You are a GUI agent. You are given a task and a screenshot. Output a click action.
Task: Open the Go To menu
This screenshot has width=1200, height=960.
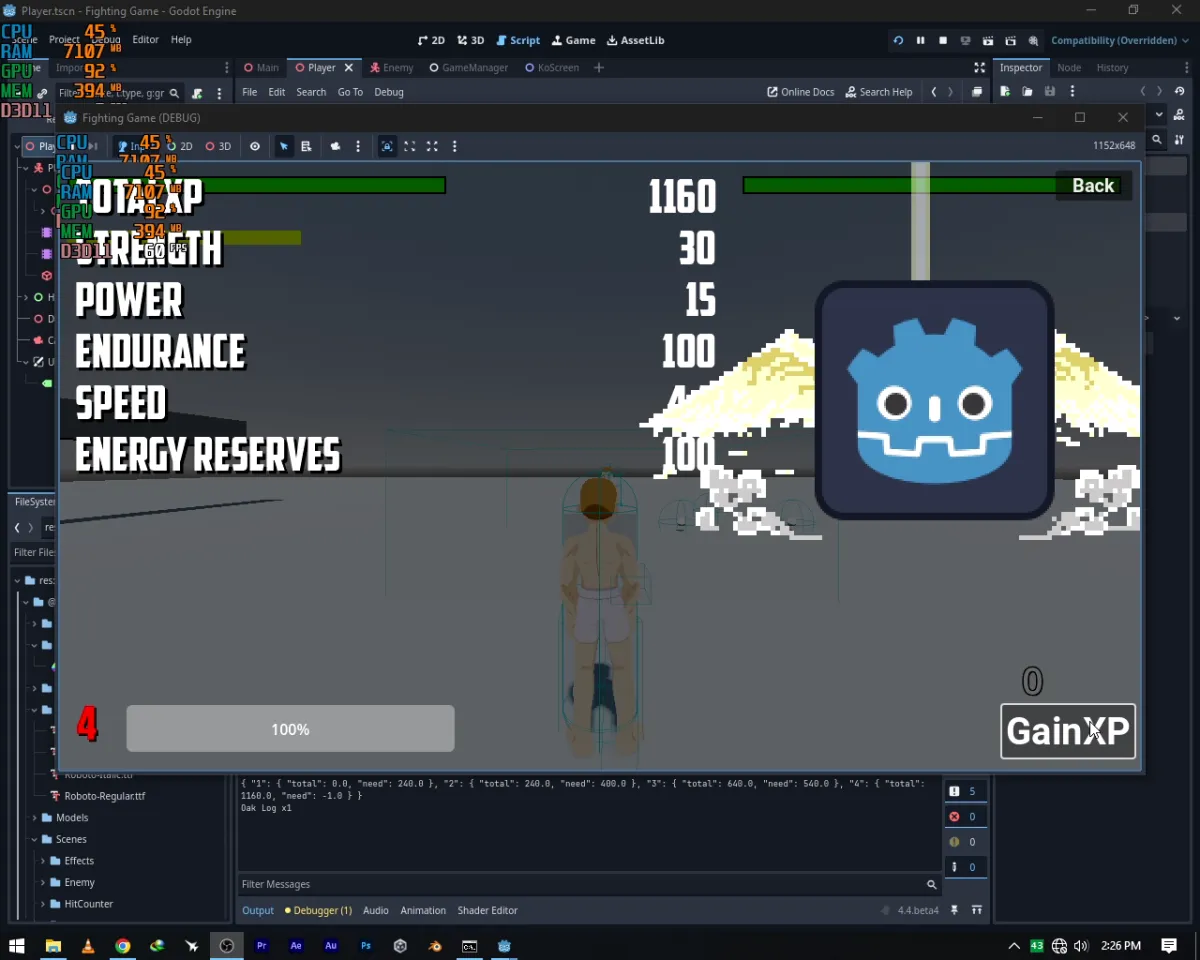point(350,92)
